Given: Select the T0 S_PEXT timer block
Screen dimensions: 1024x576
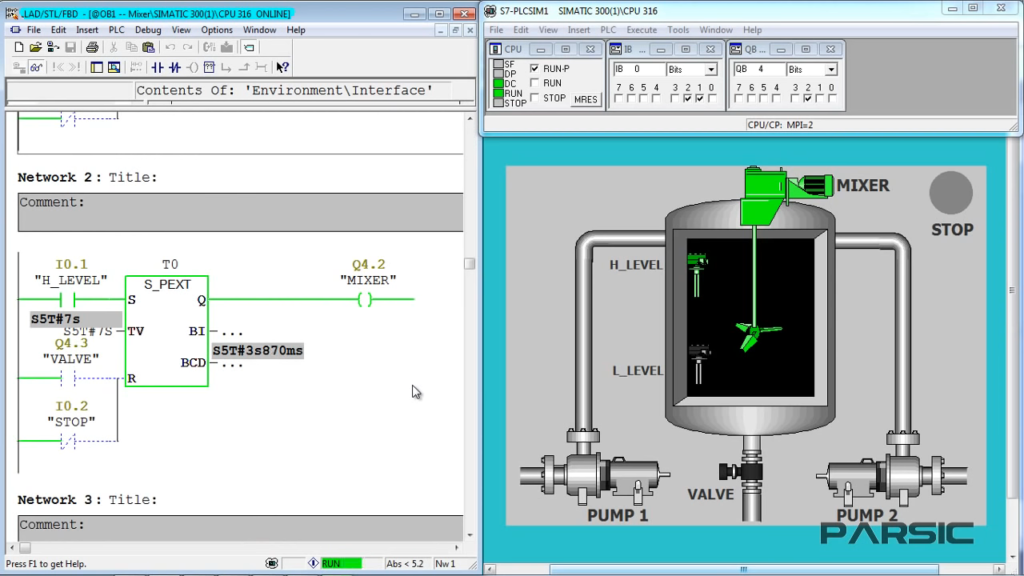Looking at the screenshot, I should [167, 331].
